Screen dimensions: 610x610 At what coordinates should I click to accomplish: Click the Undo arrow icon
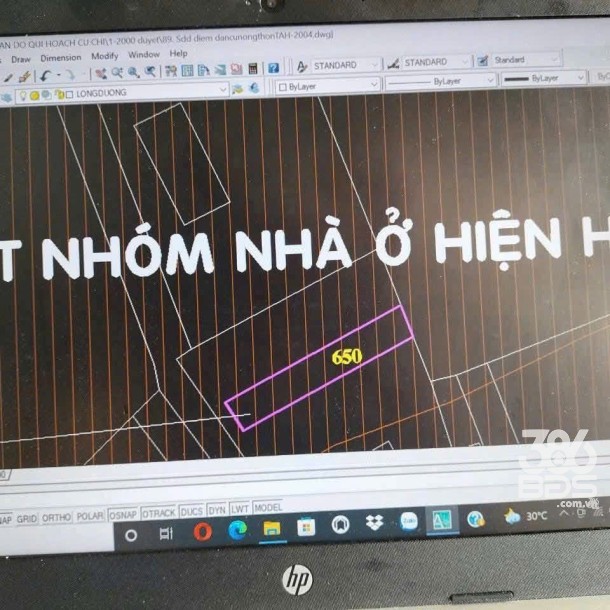(x=46, y=75)
